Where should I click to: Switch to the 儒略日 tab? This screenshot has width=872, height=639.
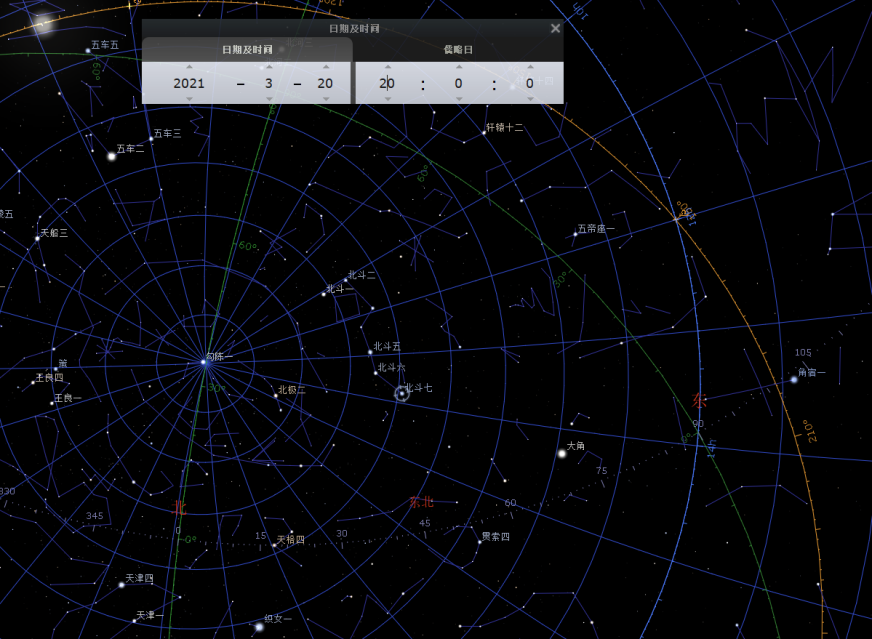click(458, 49)
